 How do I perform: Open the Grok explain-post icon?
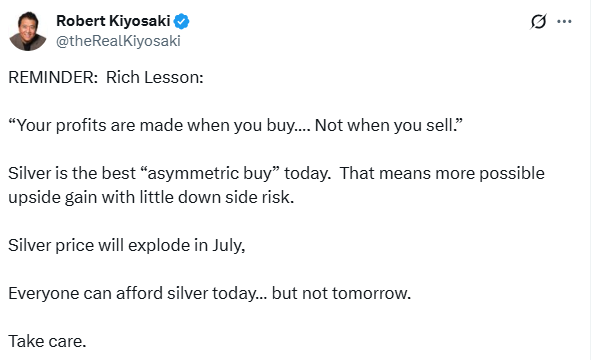(538, 21)
